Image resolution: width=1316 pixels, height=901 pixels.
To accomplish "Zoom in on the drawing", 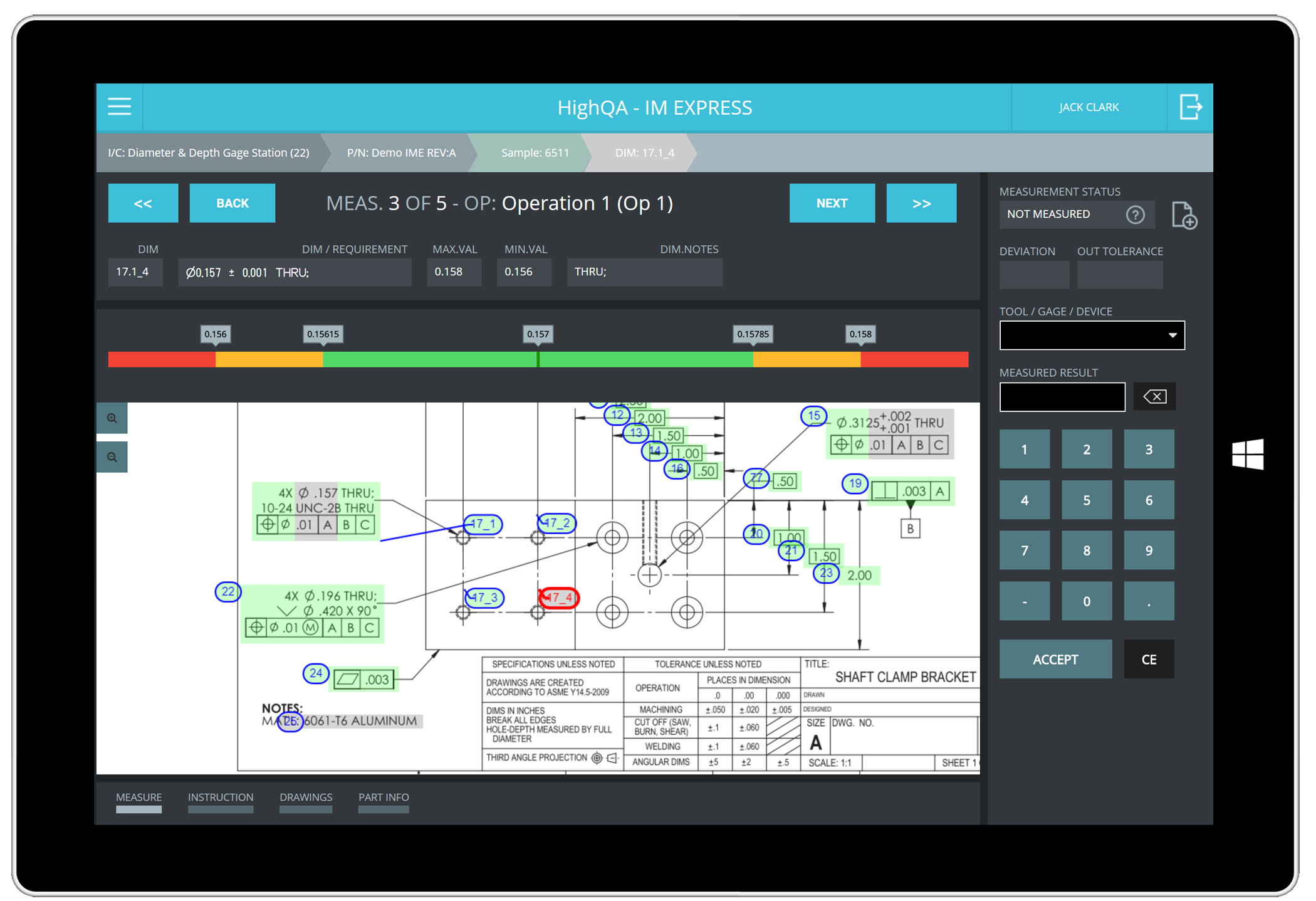I will tap(112, 418).
